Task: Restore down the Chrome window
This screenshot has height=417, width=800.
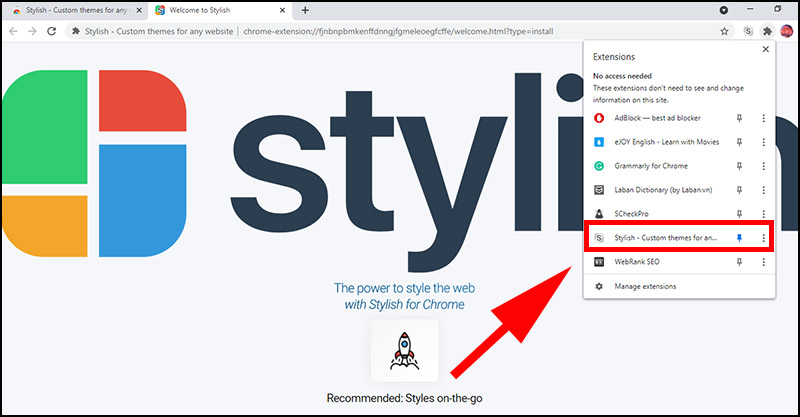Action: click(778, 9)
